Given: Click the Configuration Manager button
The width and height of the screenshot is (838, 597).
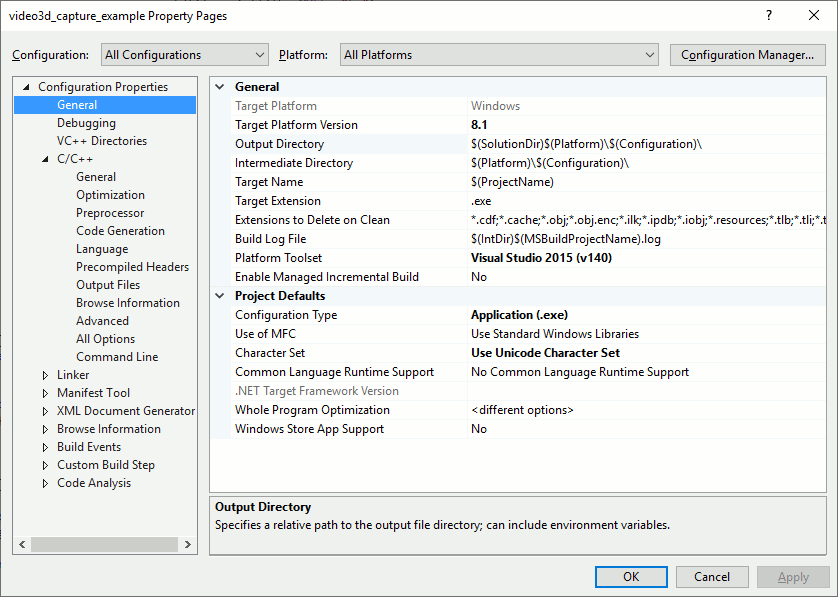Looking at the screenshot, I should [747, 54].
